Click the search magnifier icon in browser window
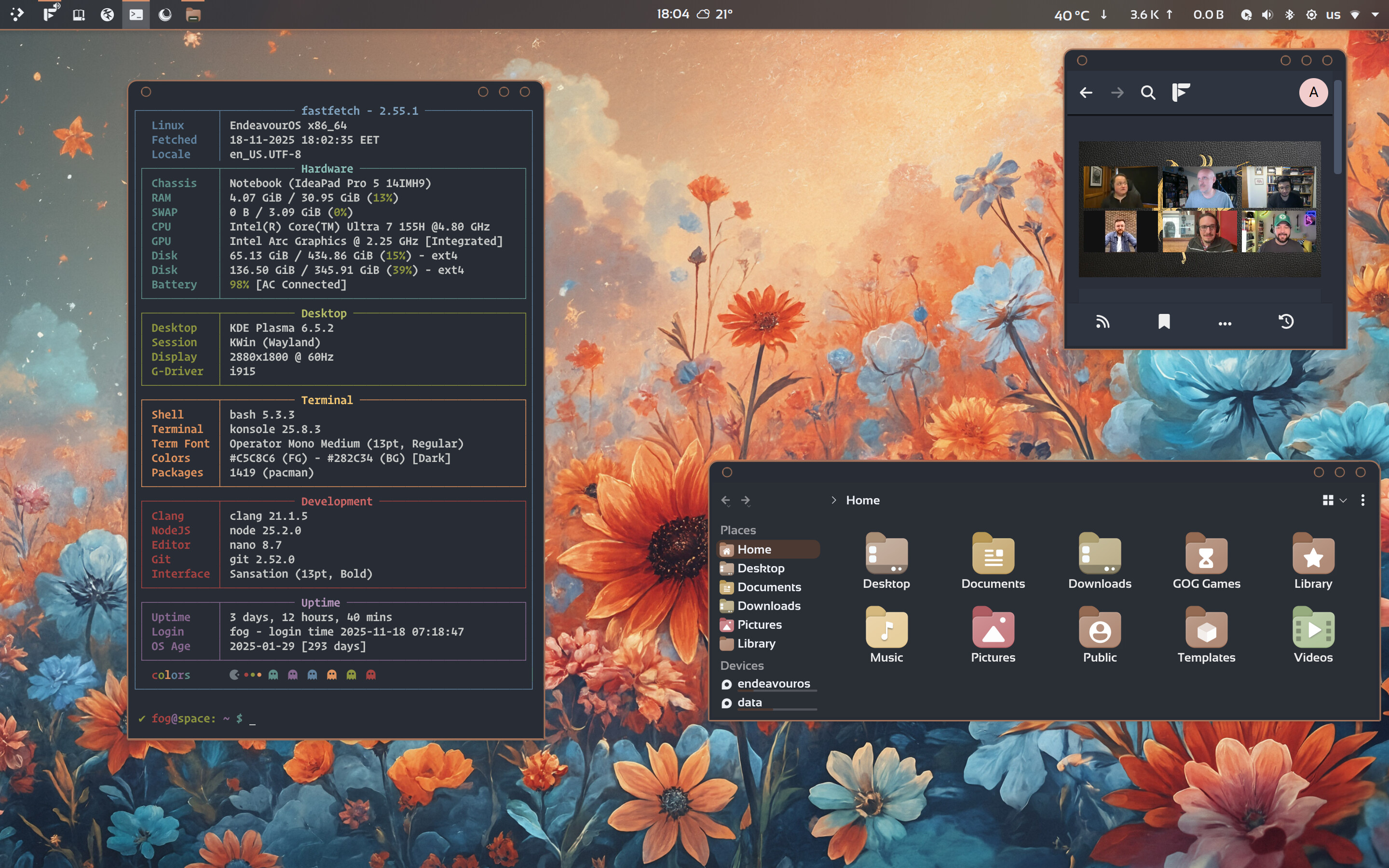Viewport: 1389px width, 868px height. tap(1147, 93)
